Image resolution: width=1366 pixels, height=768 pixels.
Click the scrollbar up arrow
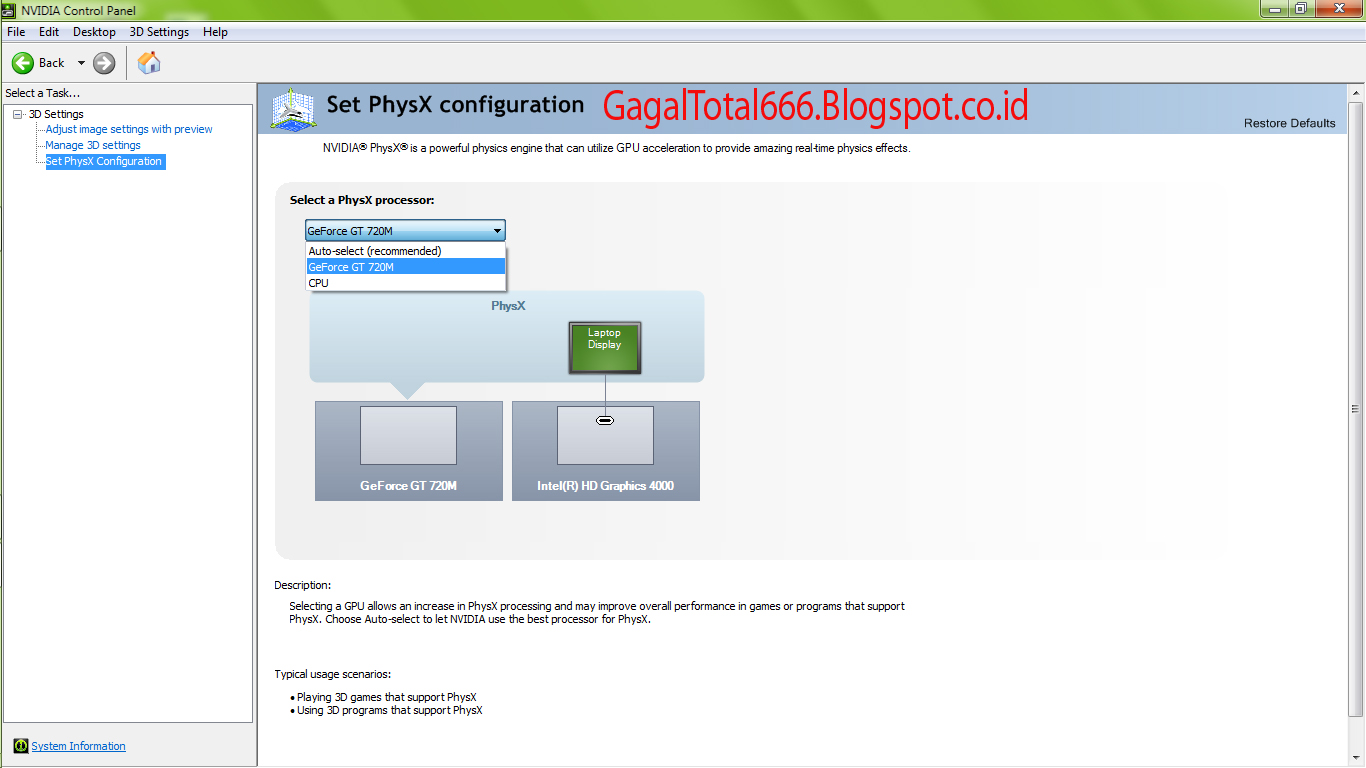coord(1355,92)
